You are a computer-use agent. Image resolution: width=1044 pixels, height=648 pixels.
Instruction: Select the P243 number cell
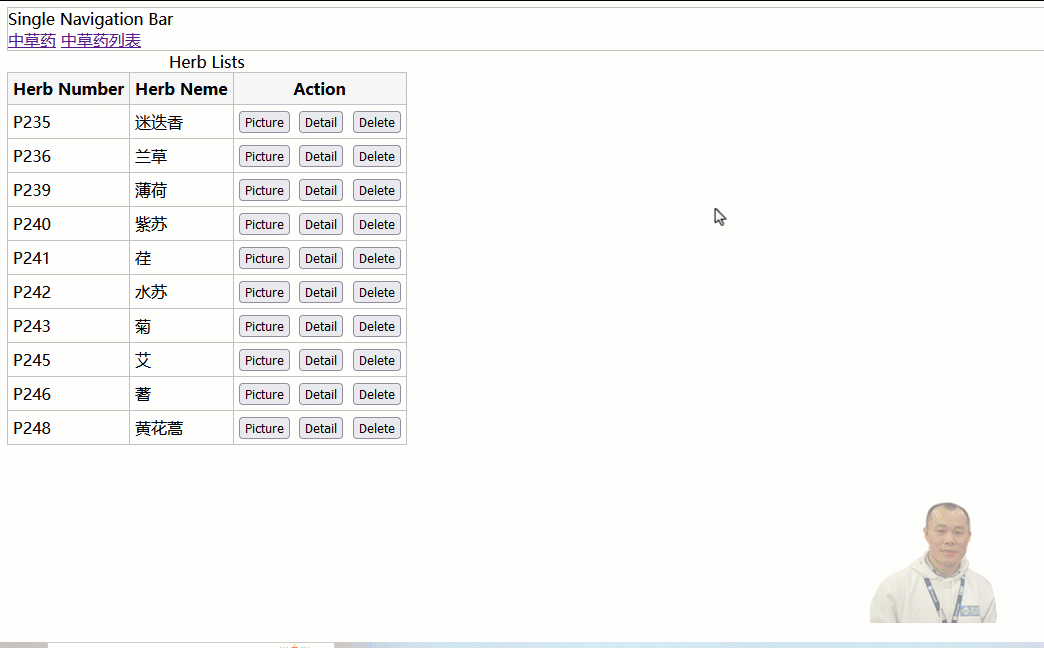69,326
